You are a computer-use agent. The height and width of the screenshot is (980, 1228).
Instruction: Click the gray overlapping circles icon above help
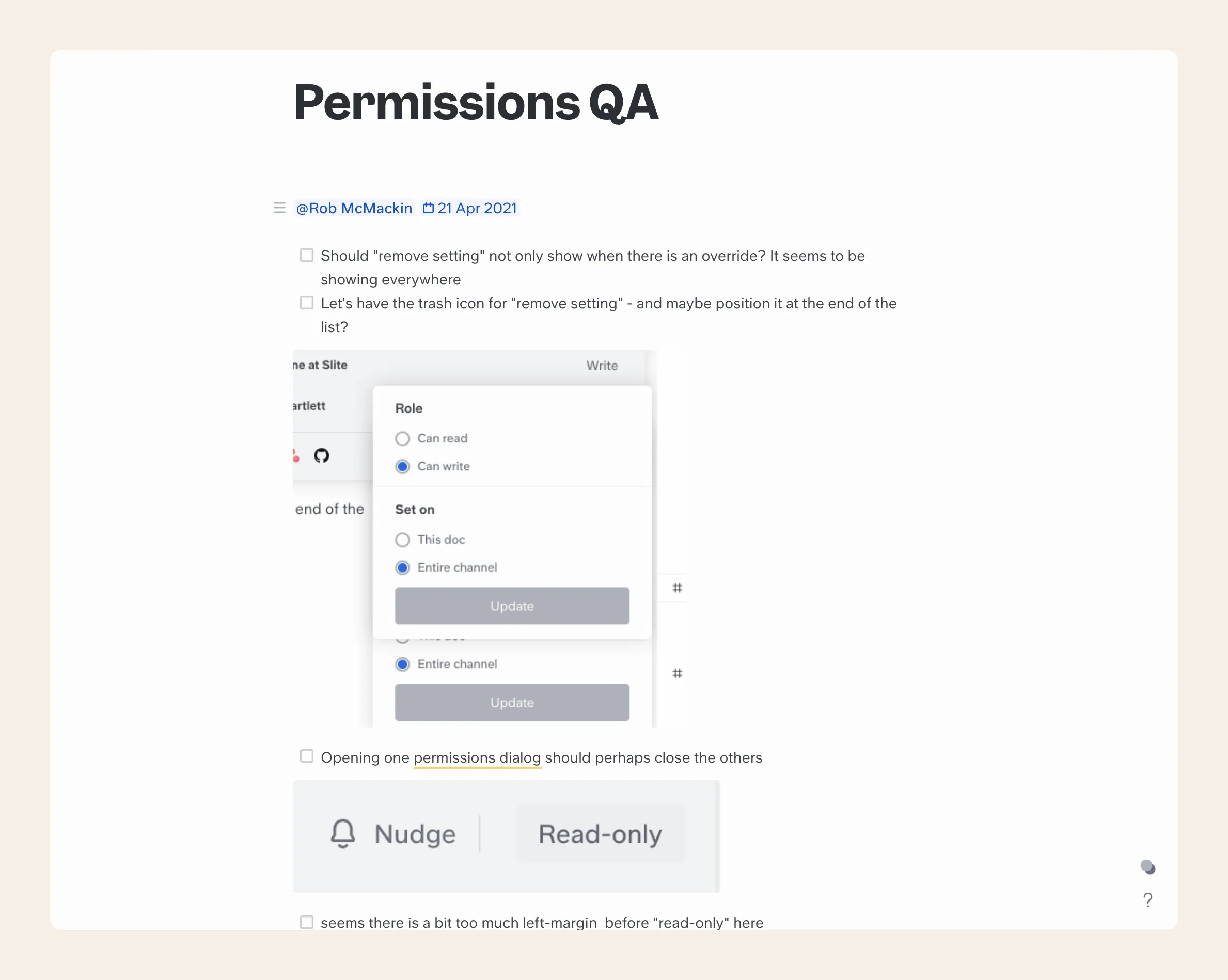coord(1147,867)
